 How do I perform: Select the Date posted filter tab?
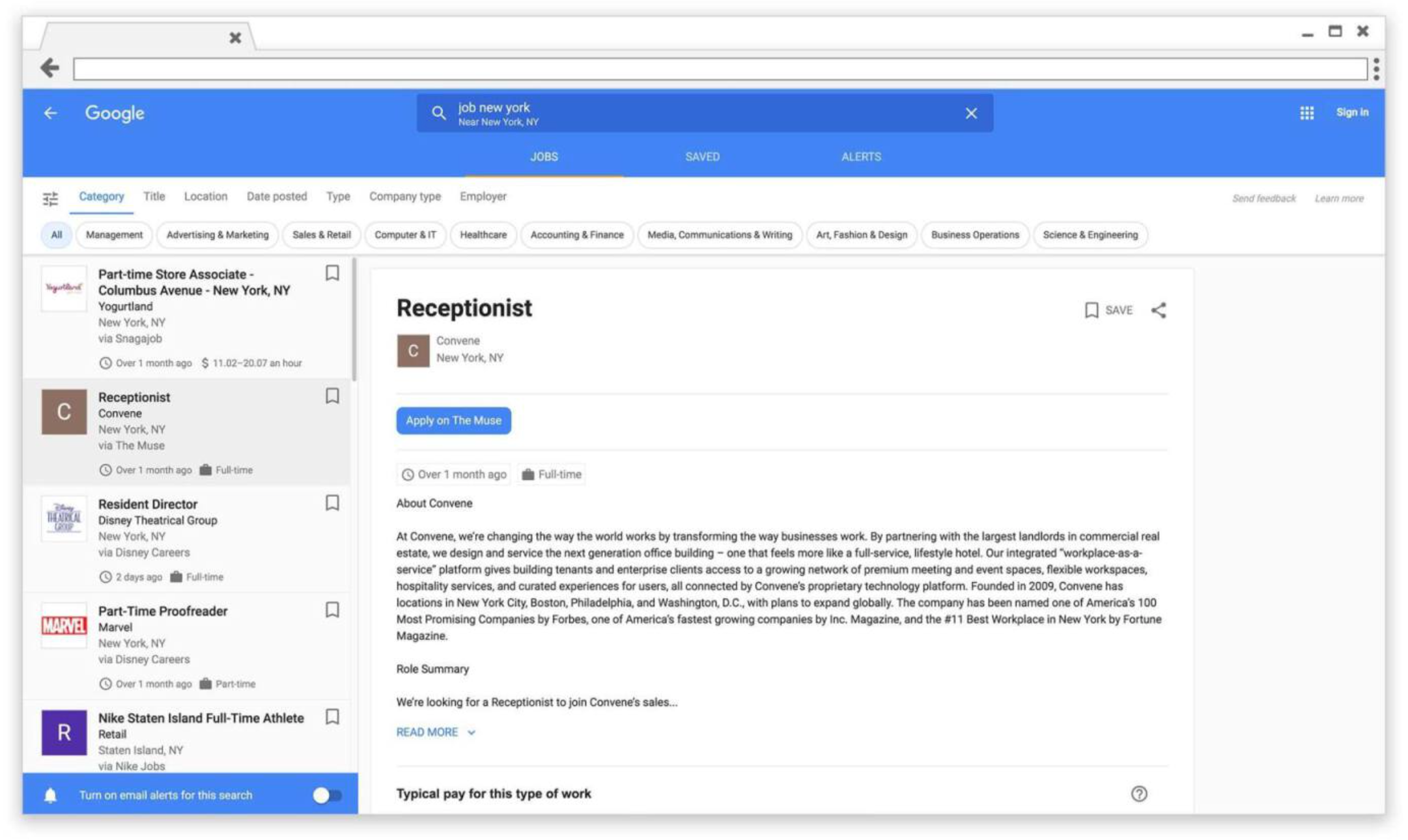click(277, 197)
